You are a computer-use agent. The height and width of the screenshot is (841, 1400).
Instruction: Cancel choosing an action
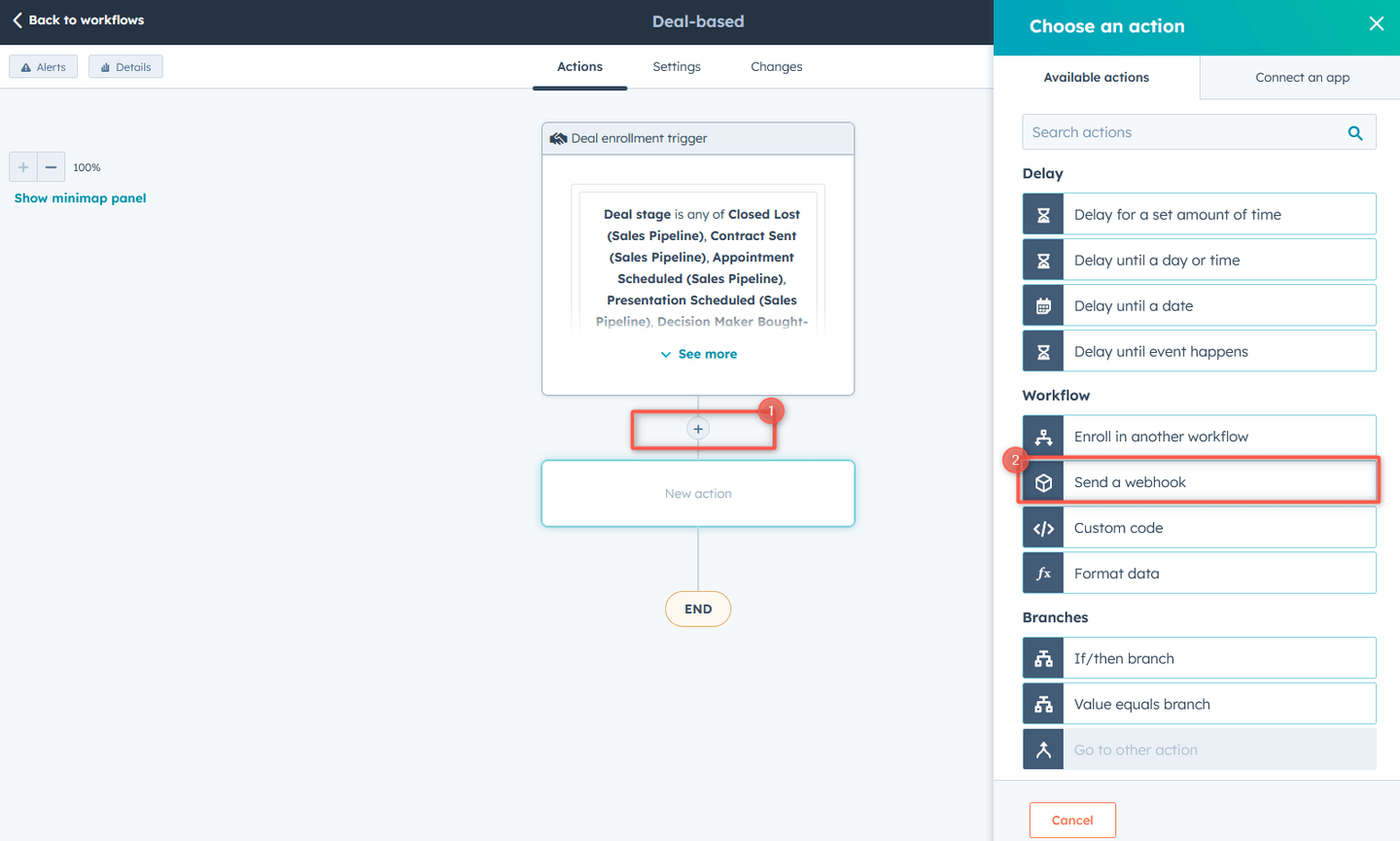1072,820
